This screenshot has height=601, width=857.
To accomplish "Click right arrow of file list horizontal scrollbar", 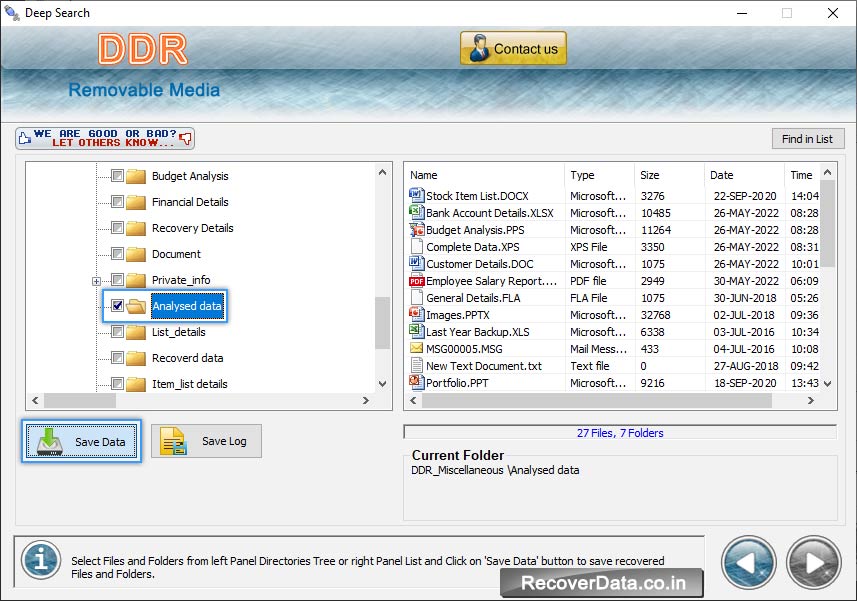I will (811, 400).
